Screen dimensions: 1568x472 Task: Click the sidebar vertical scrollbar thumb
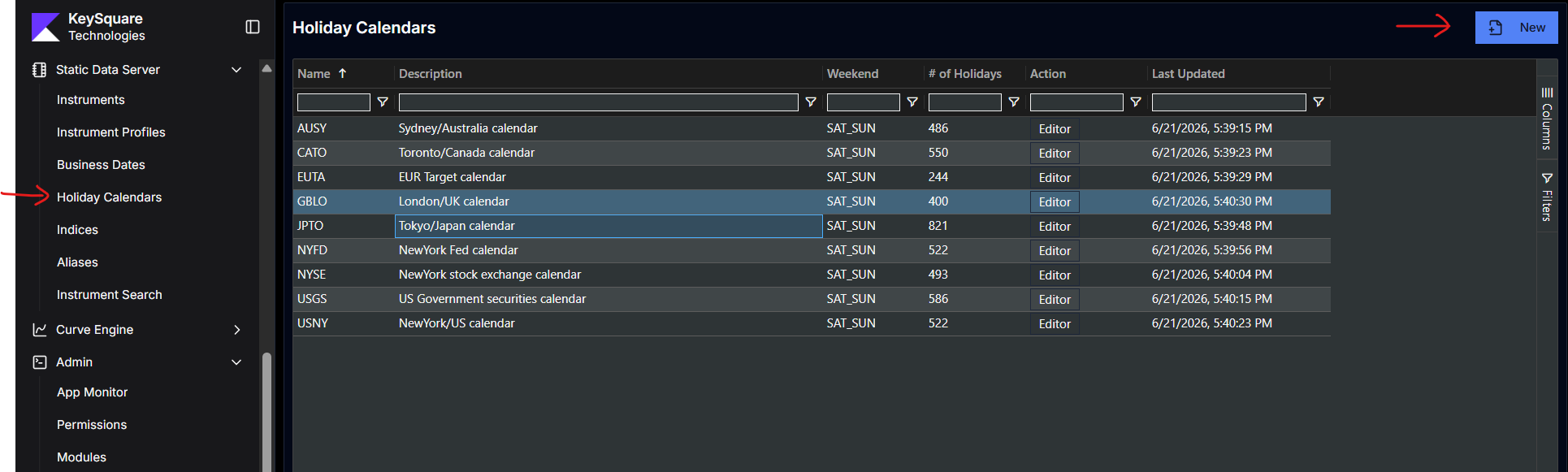coord(266,411)
